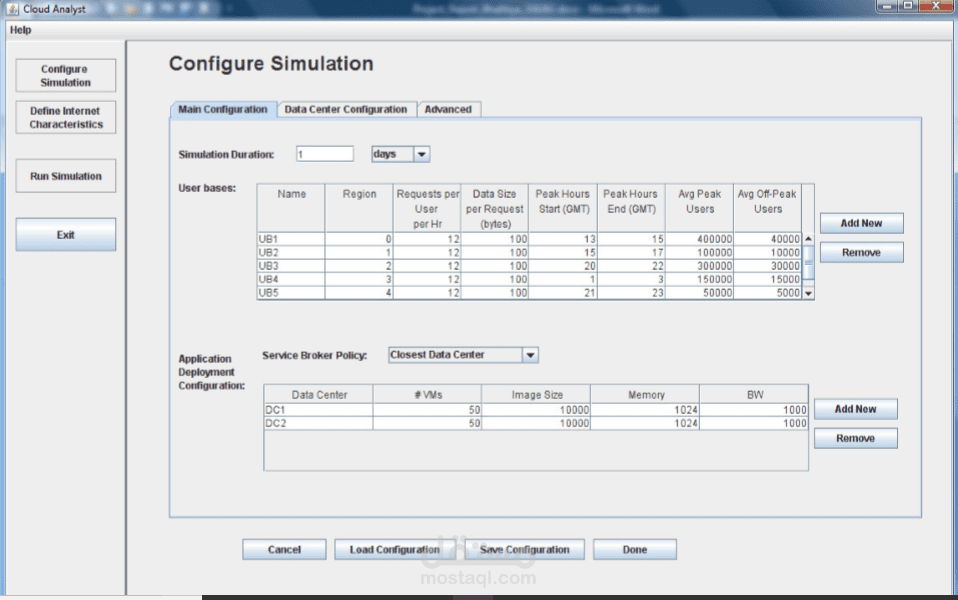This screenshot has width=958, height=600.
Task: Click the Peak Hours Start (GMT) header
Action: [563, 208]
